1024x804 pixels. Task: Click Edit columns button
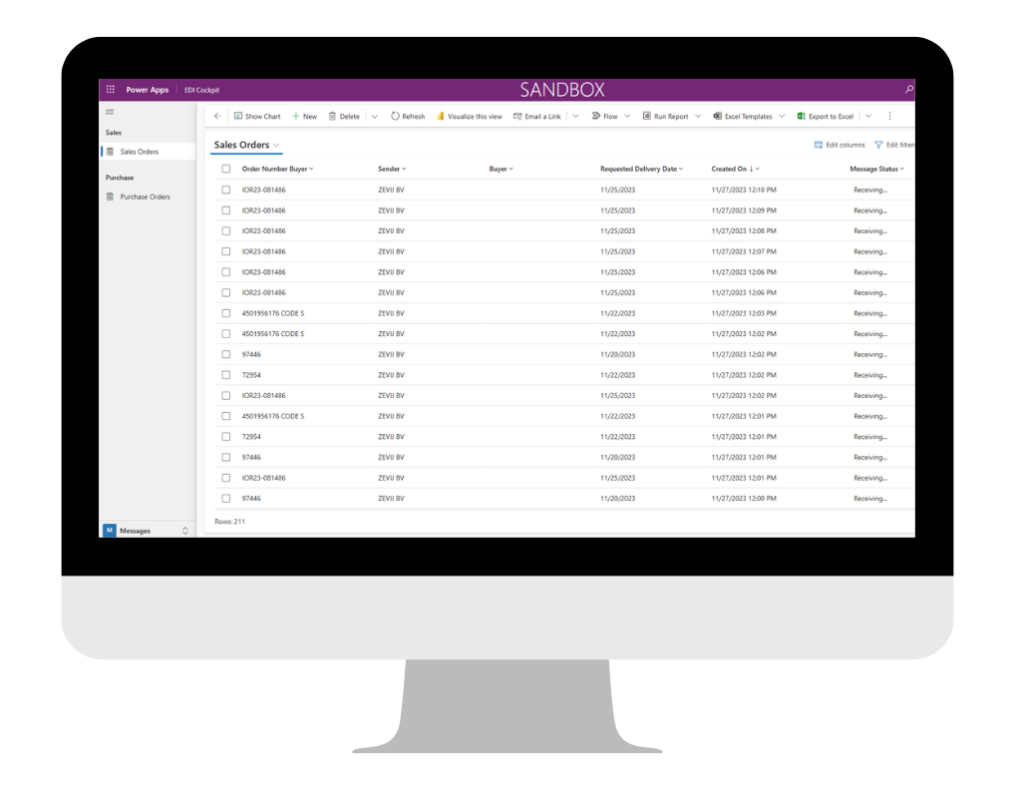point(840,145)
